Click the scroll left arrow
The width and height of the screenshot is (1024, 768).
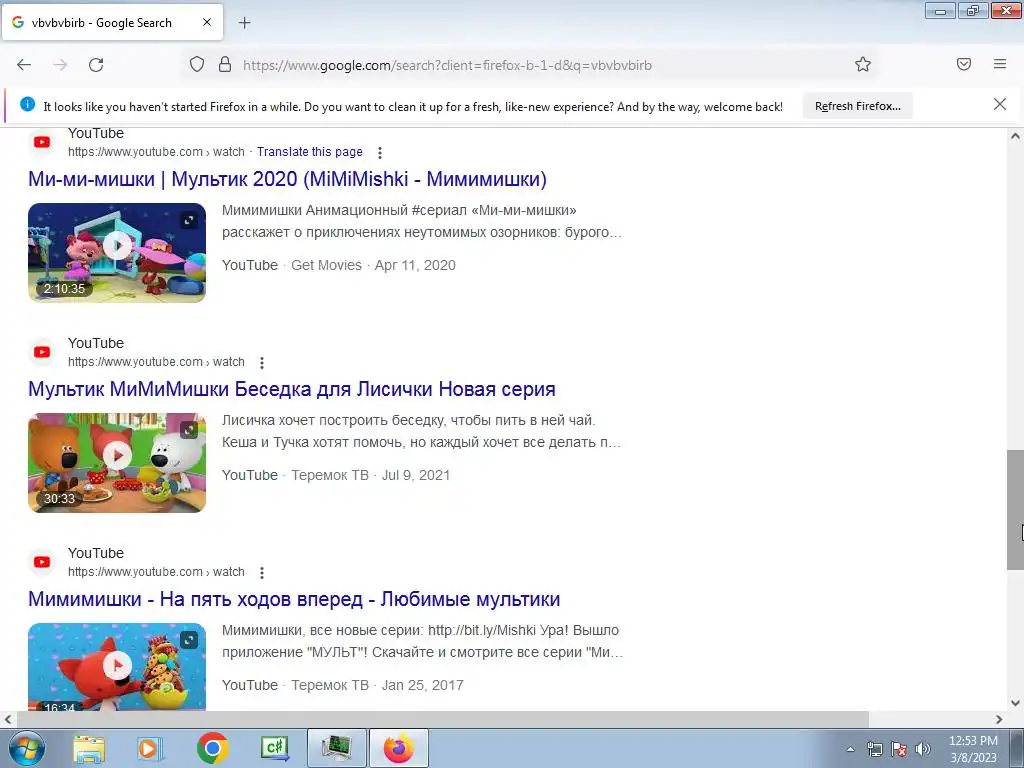click(x=7, y=719)
